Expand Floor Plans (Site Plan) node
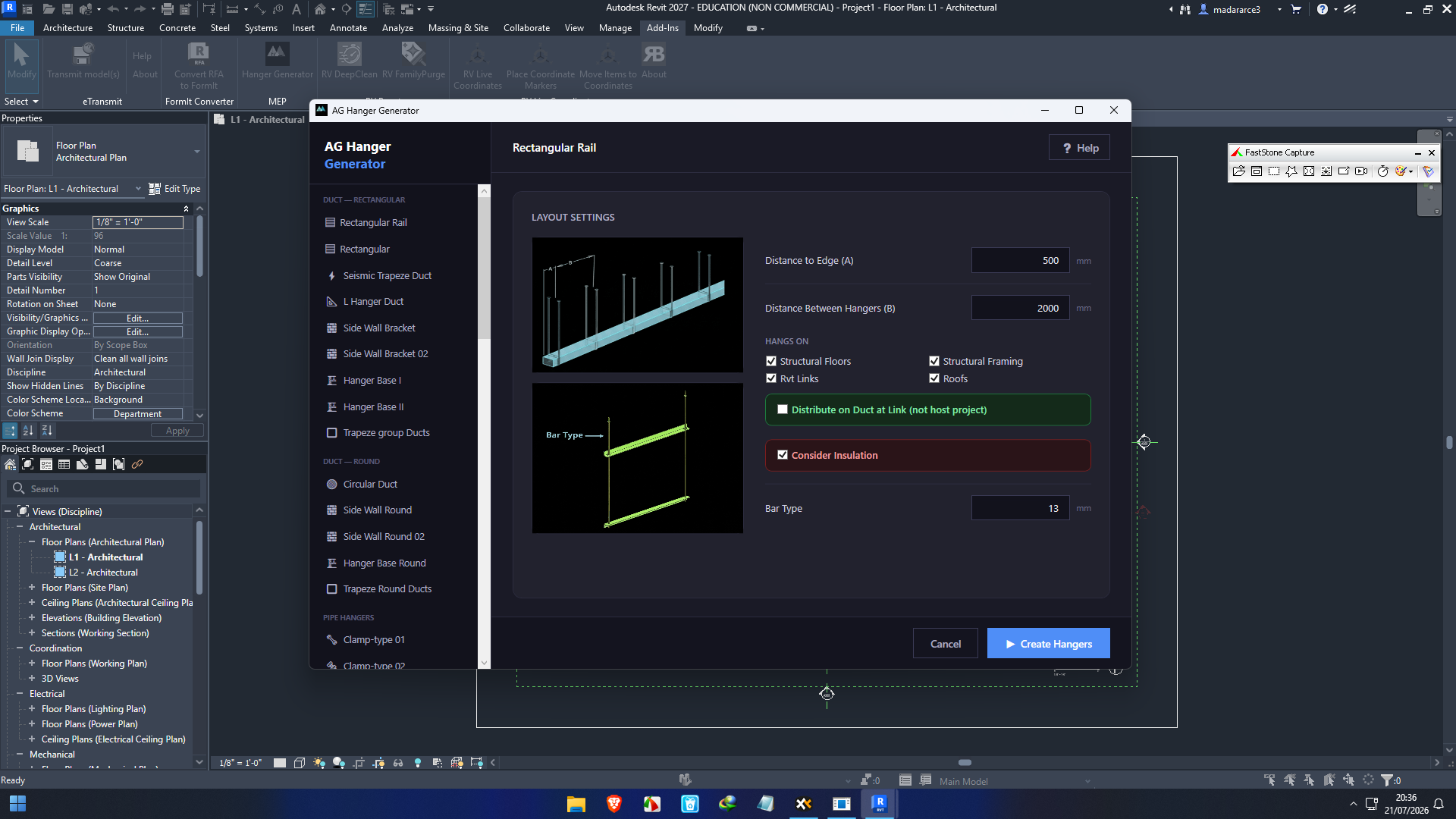Screen dimensions: 1456x819 [x=32, y=588]
